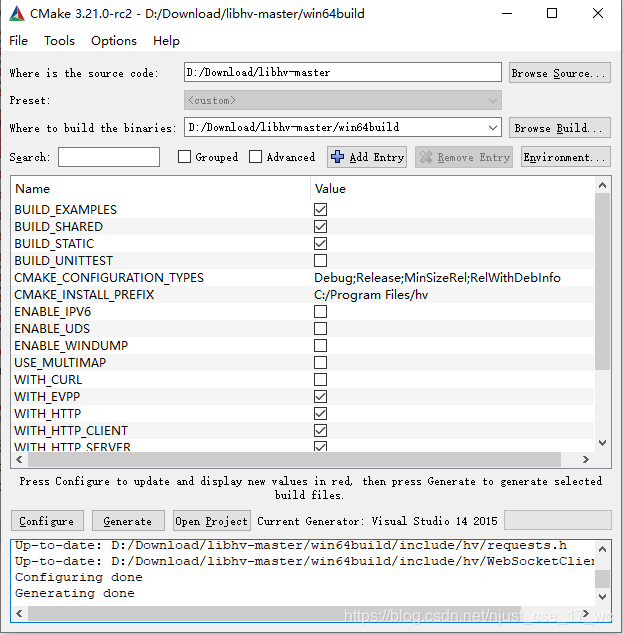Maximize the CMake window

point(552,13)
